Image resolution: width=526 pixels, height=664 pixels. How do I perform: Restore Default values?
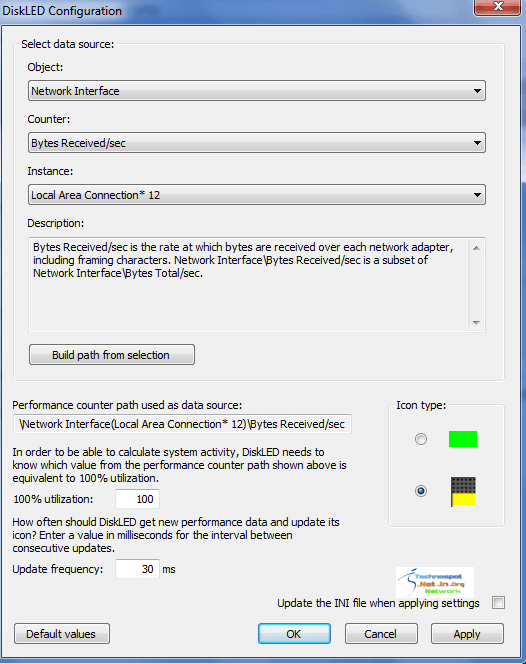point(62,634)
